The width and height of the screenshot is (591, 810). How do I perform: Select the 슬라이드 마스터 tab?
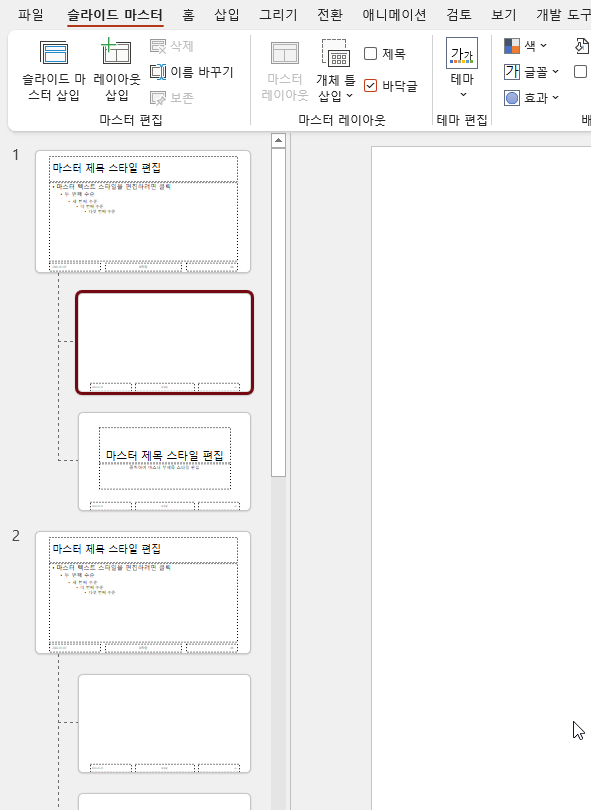115,15
